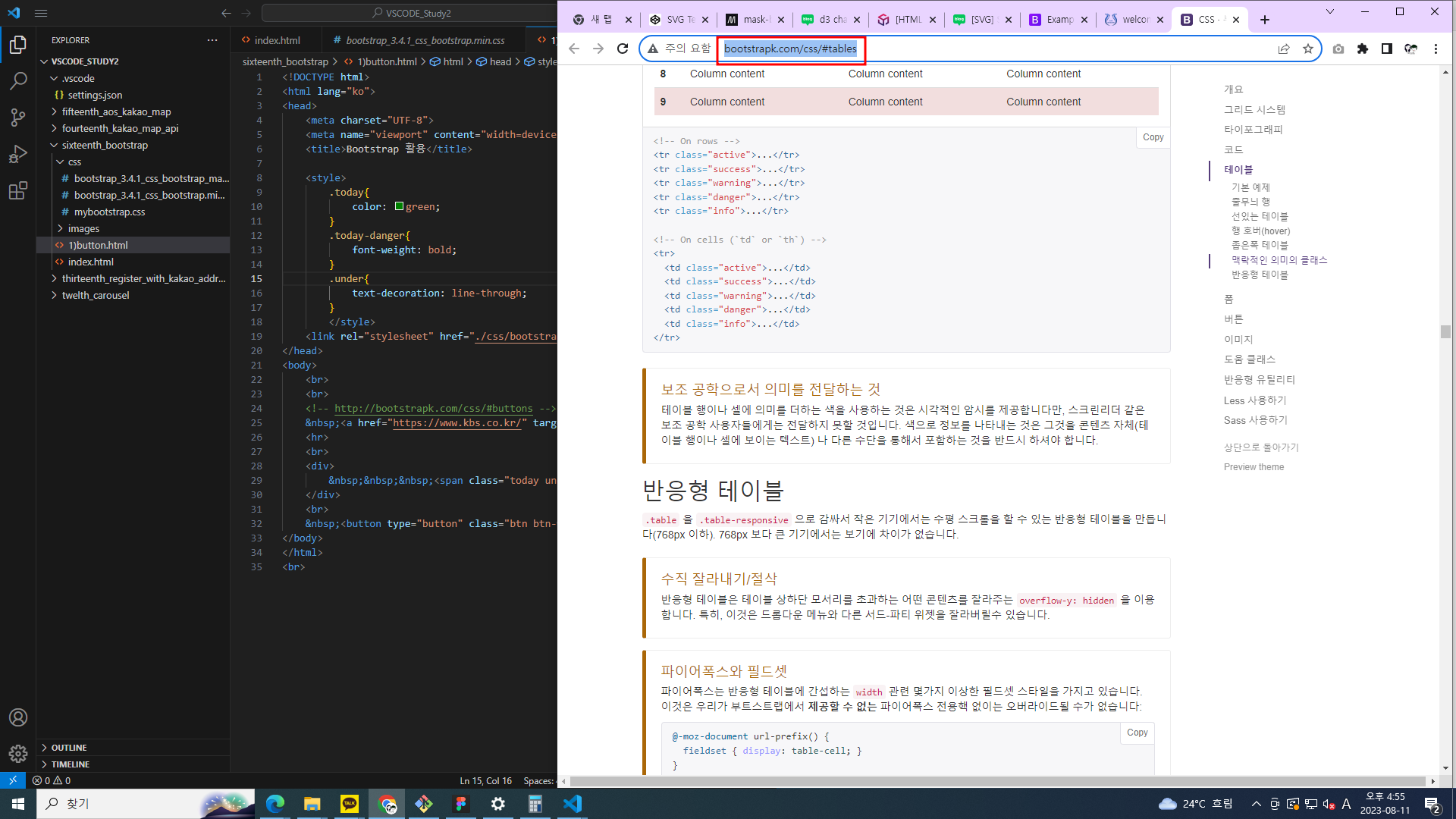Toggle the green color swatch in CSS

coord(399,206)
